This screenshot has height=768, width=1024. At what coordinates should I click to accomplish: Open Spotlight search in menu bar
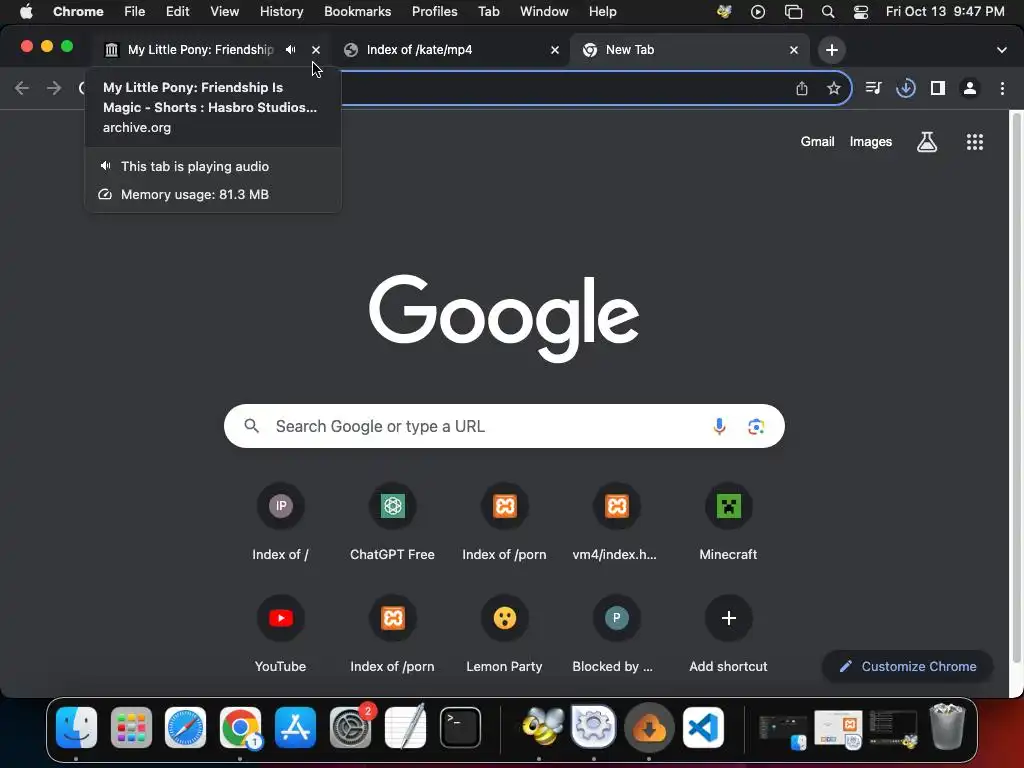click(827, 12)
